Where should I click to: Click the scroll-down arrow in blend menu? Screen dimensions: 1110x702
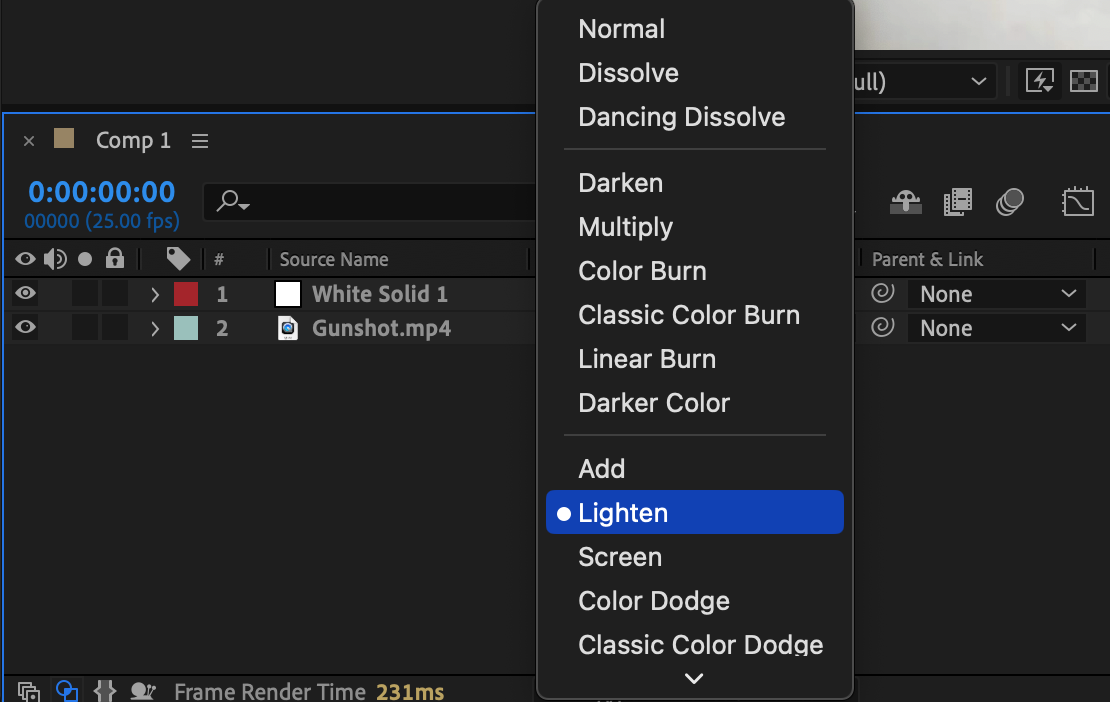point(694,678)
